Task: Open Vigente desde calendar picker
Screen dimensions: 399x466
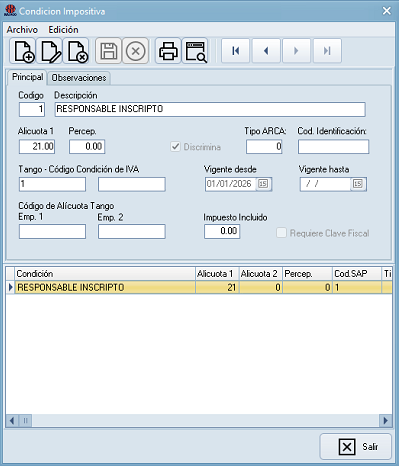Action: [x=263, y=184]
